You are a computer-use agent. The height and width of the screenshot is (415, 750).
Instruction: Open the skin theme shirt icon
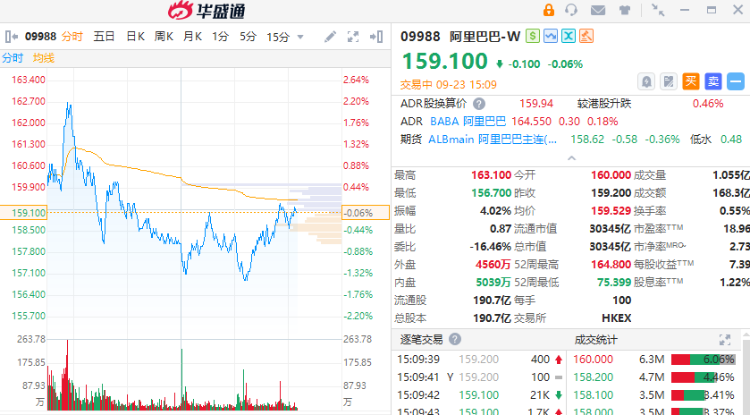(624, 10)
